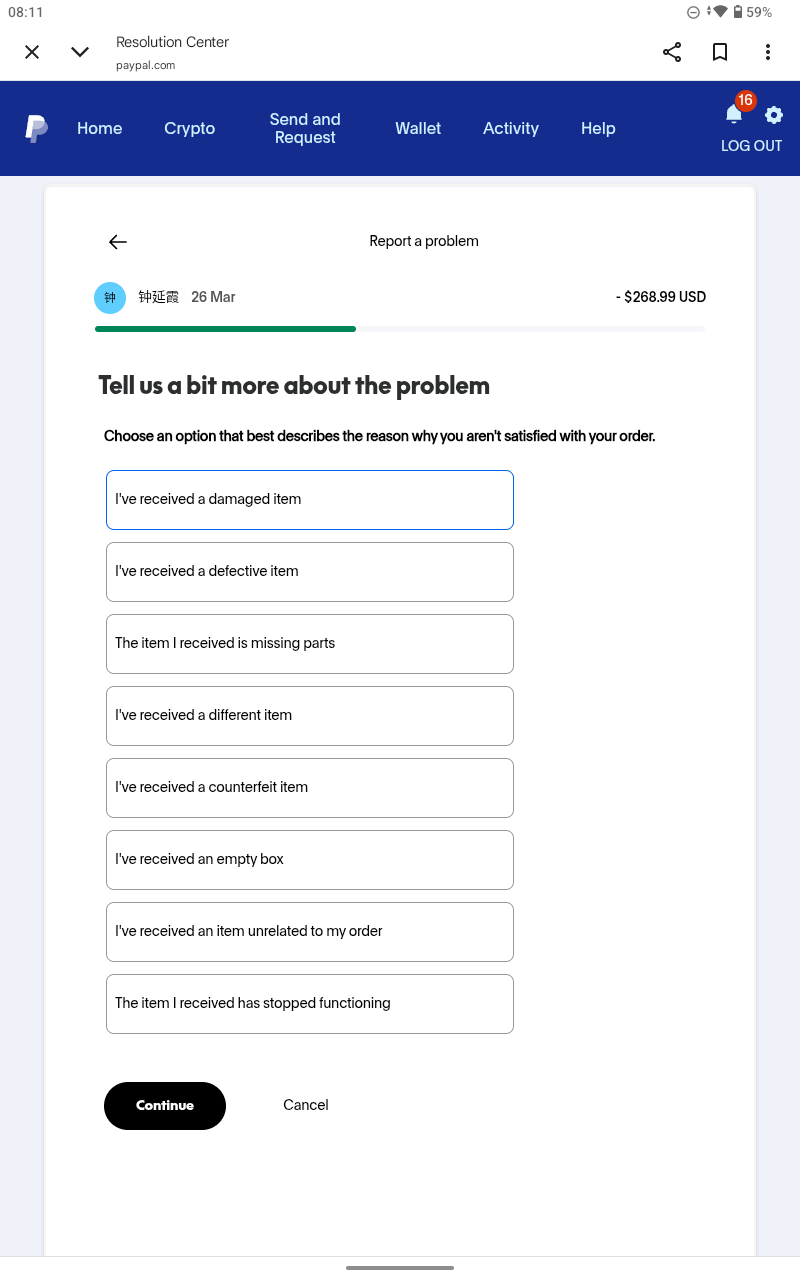Go to the Wallet page
This screenshot has width=800, height=1280.
[x=418, y=128]
